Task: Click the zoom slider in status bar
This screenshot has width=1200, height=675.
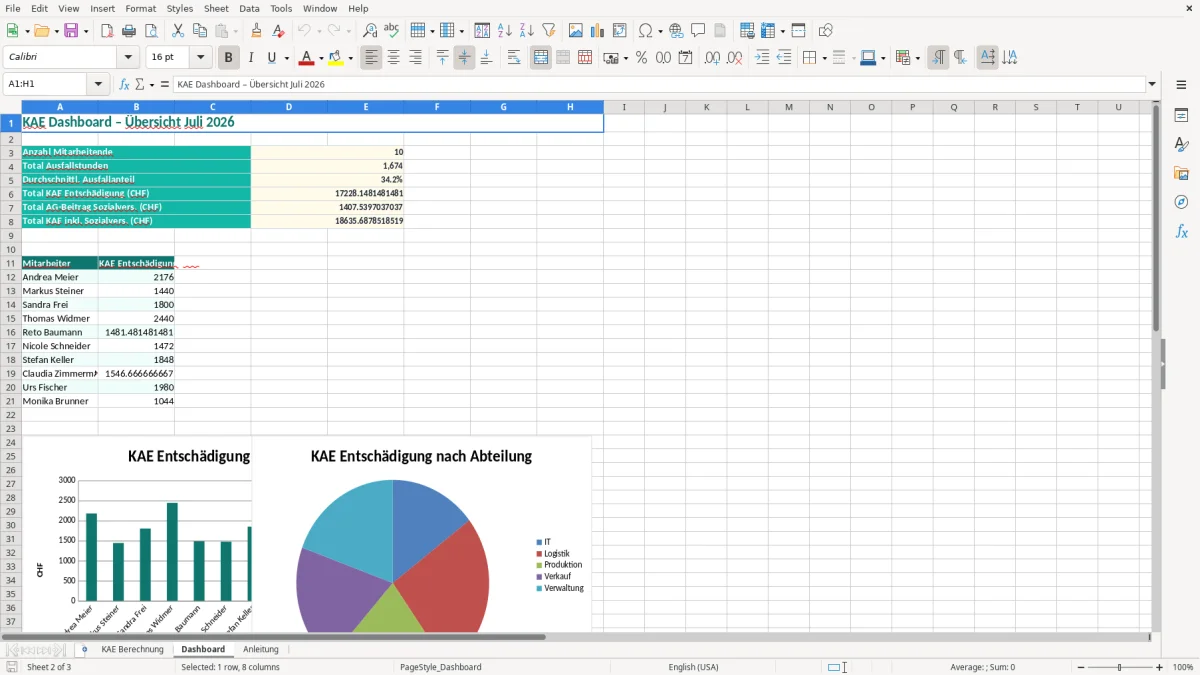Action: 1120,667
